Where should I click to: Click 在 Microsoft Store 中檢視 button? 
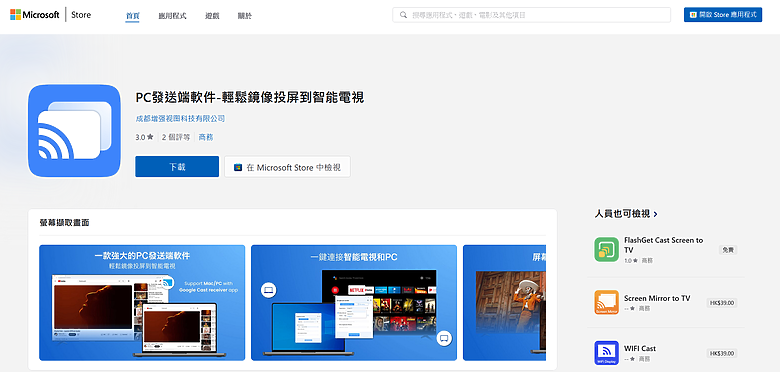tap(287, 167)
